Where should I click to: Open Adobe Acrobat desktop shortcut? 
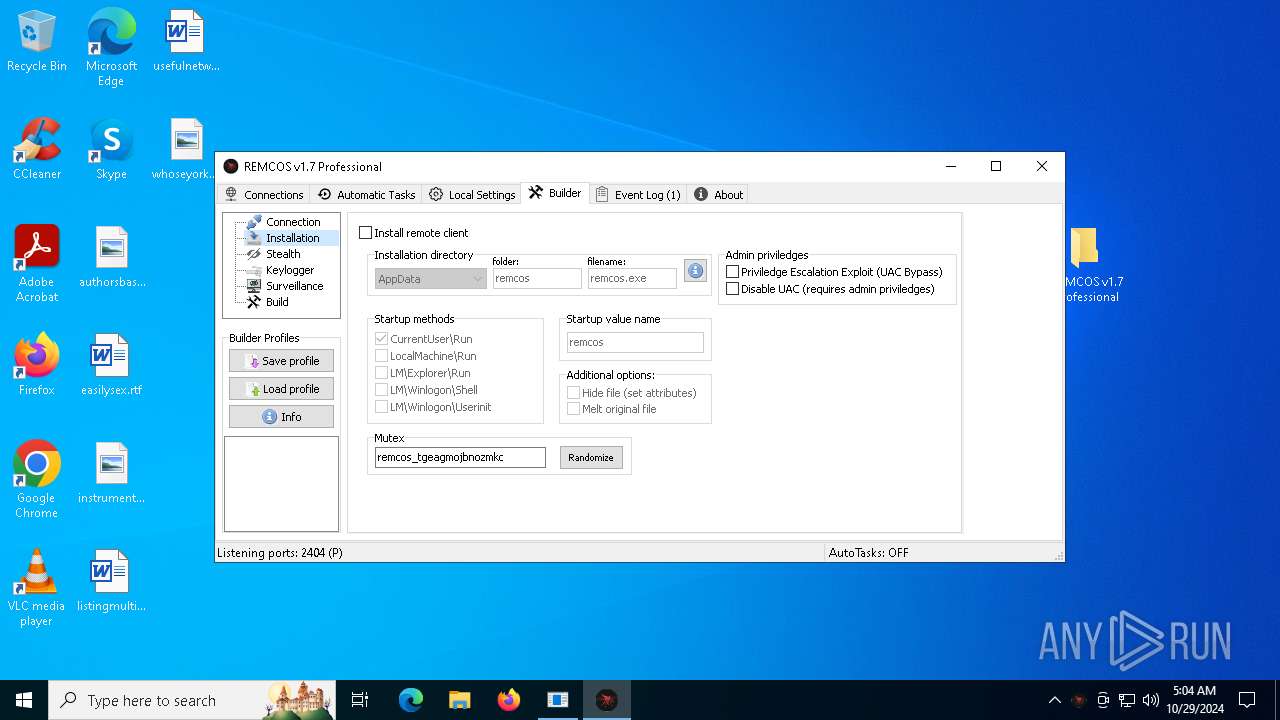click(x=37, y=264)
